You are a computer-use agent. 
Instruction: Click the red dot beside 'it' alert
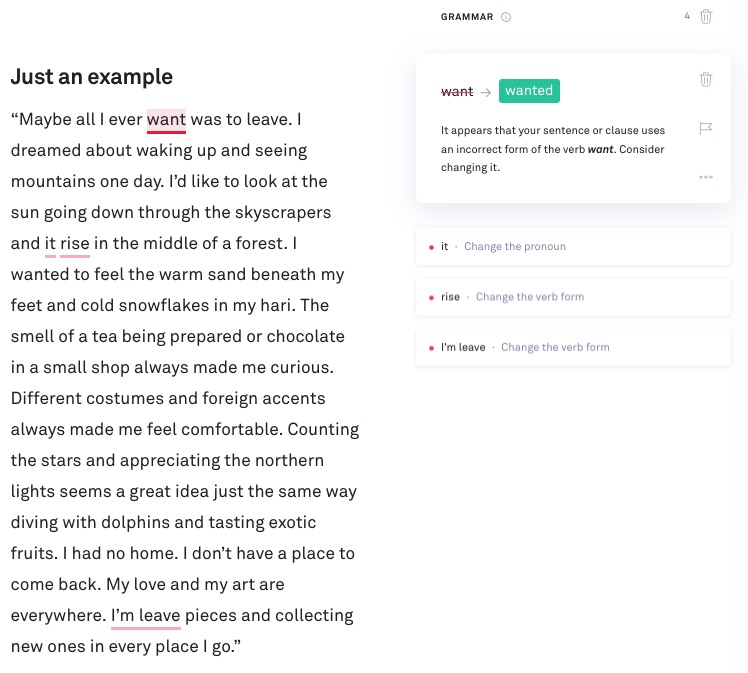pyautogui.click(x=431, y=247)
